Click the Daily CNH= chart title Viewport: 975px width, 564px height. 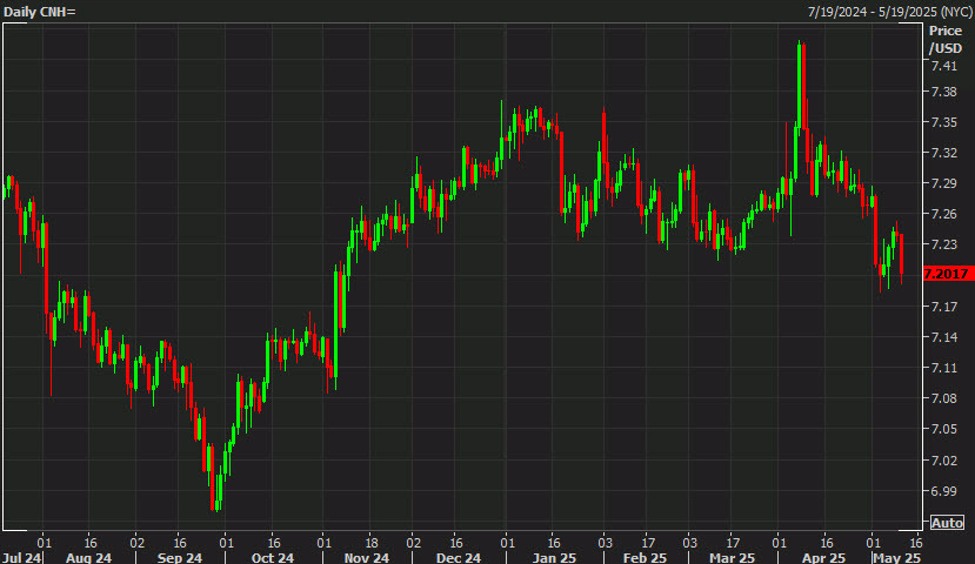coord(39,10)
